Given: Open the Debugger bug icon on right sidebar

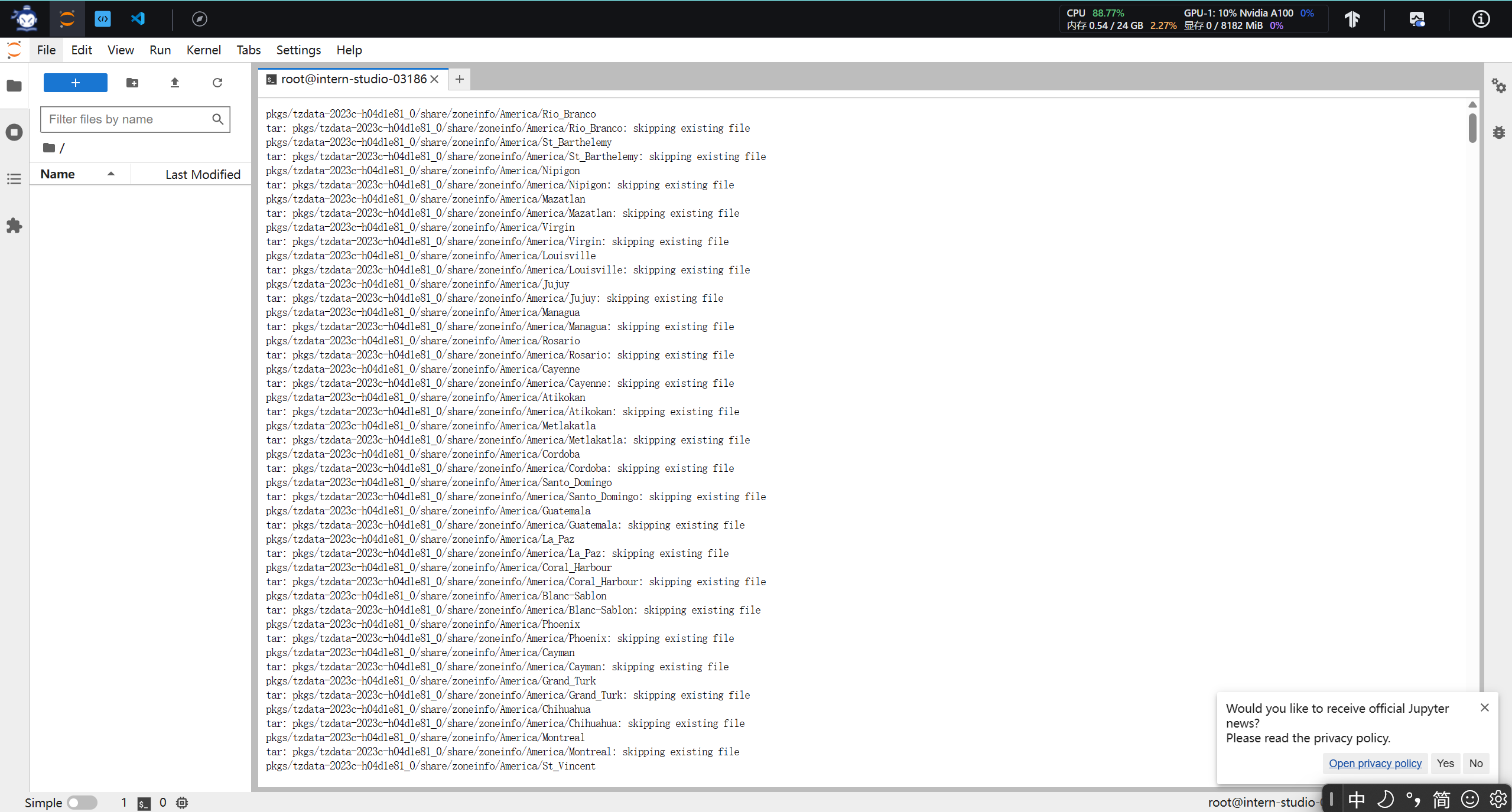Looking at the screenshot, I should (x=1499, y=132).
